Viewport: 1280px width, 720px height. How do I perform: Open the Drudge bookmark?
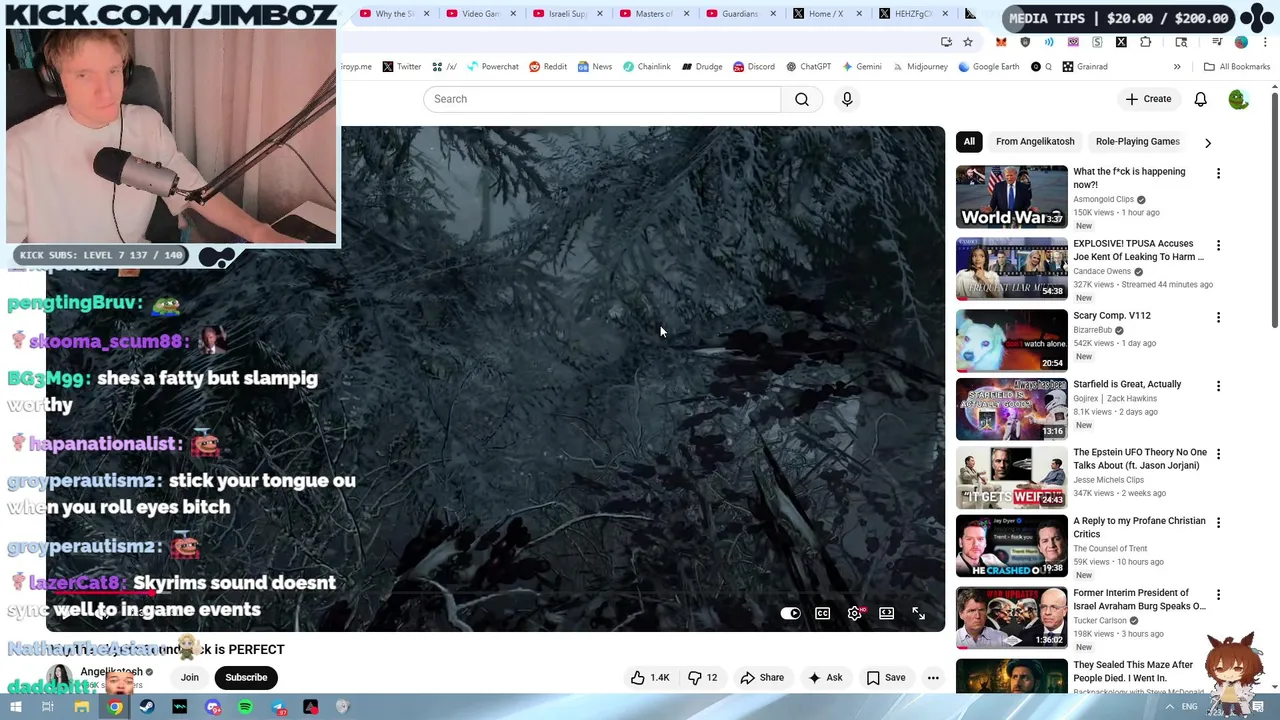coord(702,67)
